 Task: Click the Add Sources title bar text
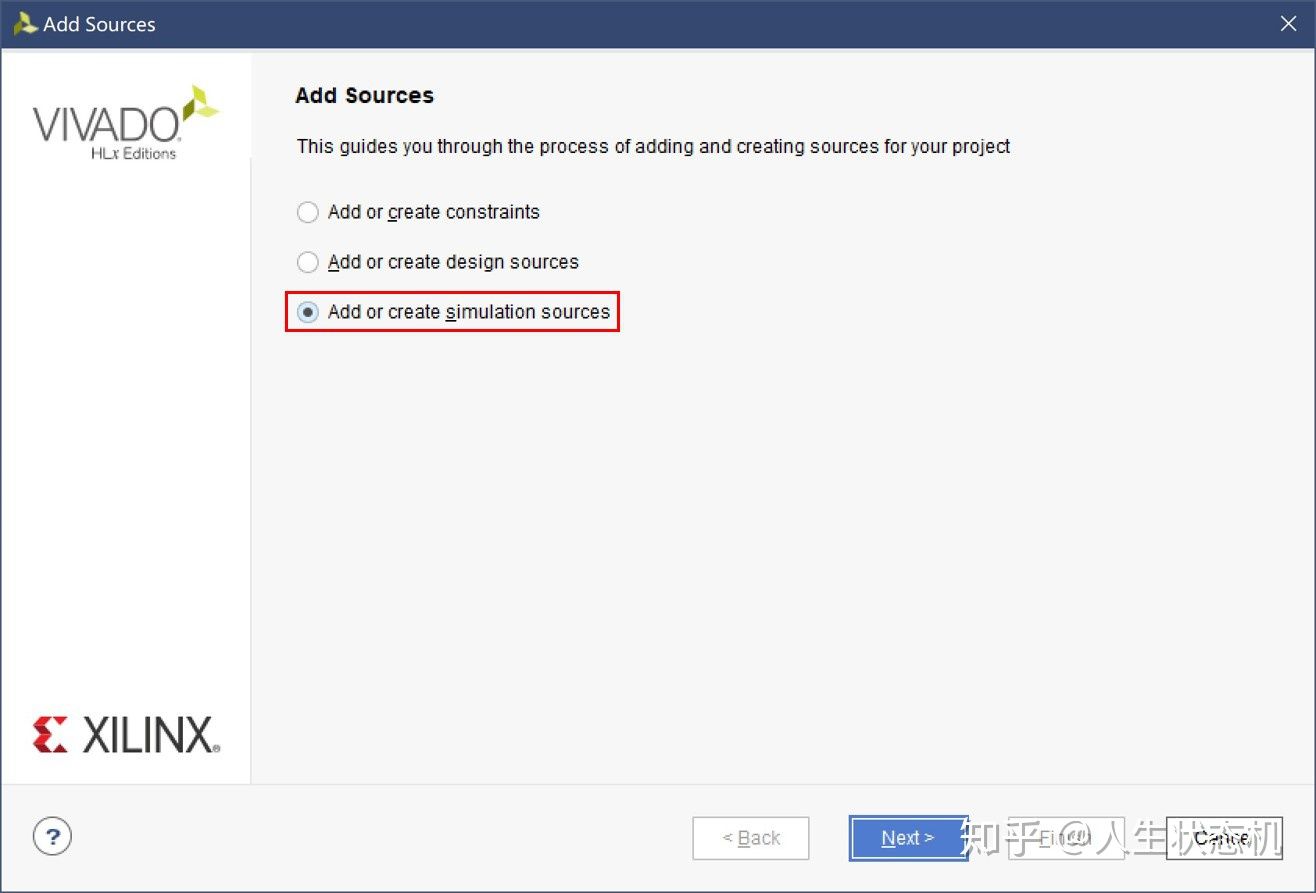click(100, 25)
